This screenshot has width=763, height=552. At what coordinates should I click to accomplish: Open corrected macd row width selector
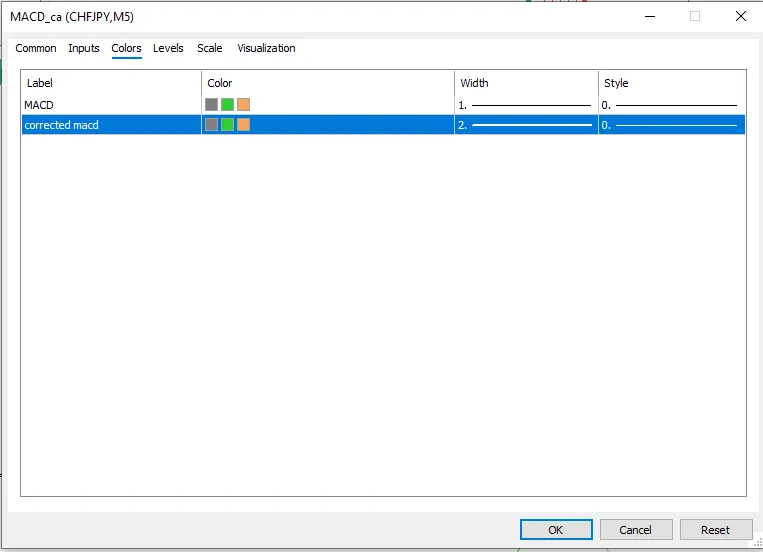pyautogui.click(x=526, y=125)
